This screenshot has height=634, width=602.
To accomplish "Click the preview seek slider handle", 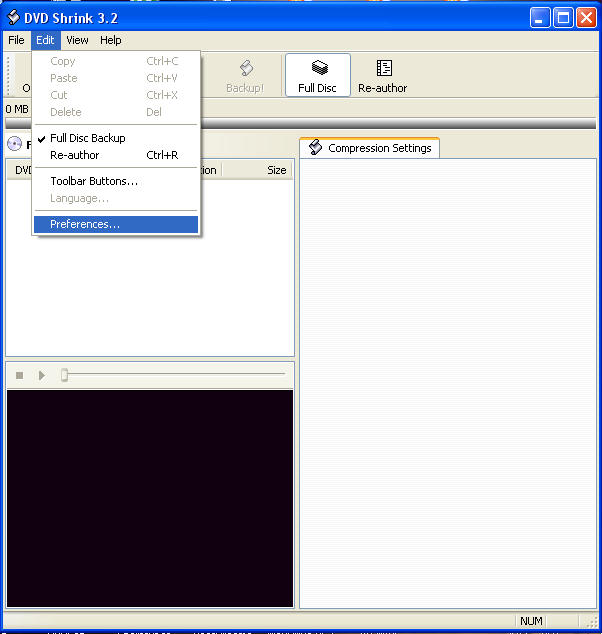I will [64, 375].
